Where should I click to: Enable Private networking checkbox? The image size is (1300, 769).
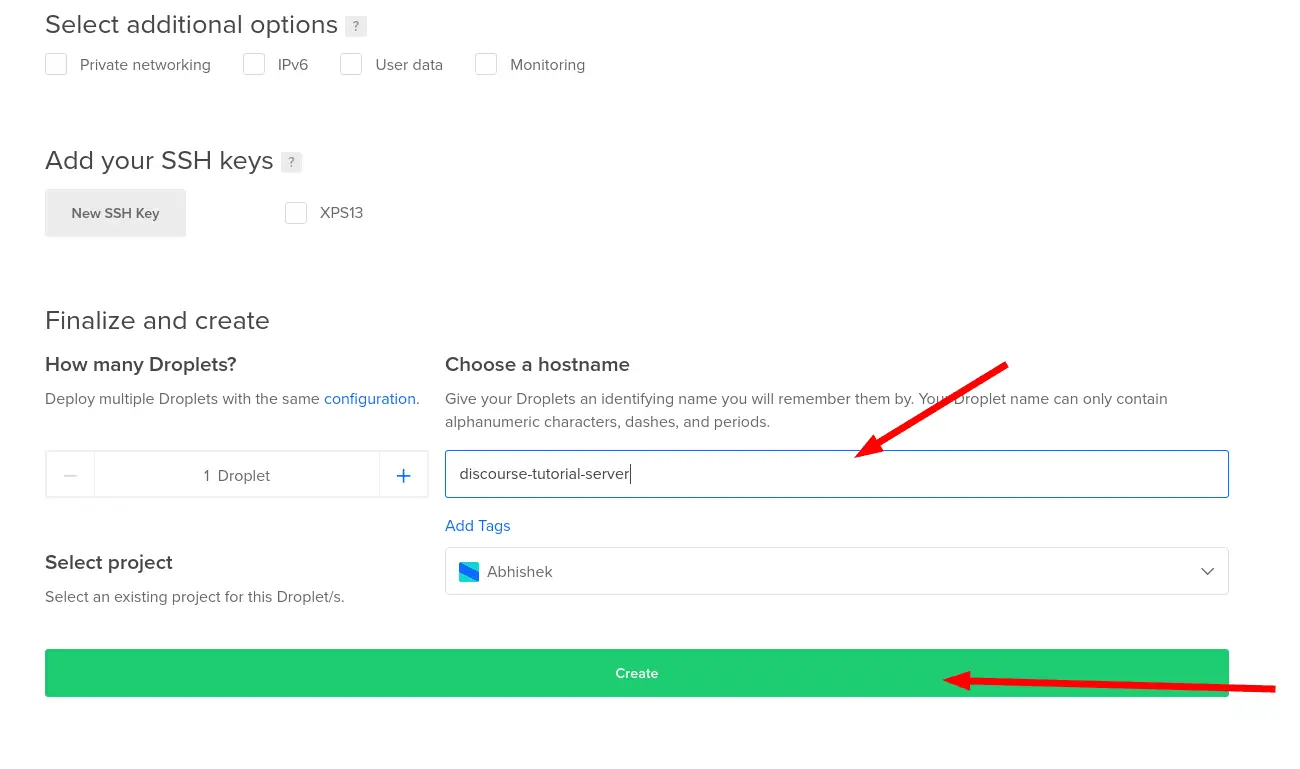pos(56,65)
